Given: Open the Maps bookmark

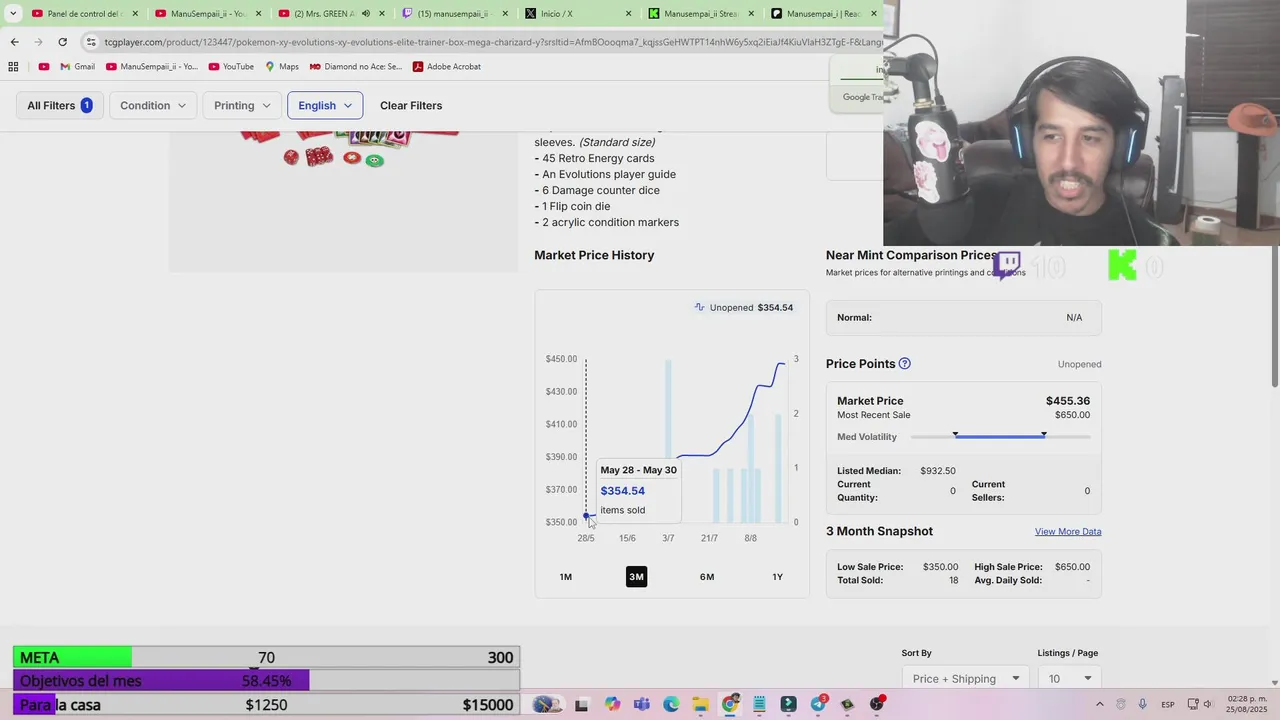Looking at the screenshot, I should (281, 67).
